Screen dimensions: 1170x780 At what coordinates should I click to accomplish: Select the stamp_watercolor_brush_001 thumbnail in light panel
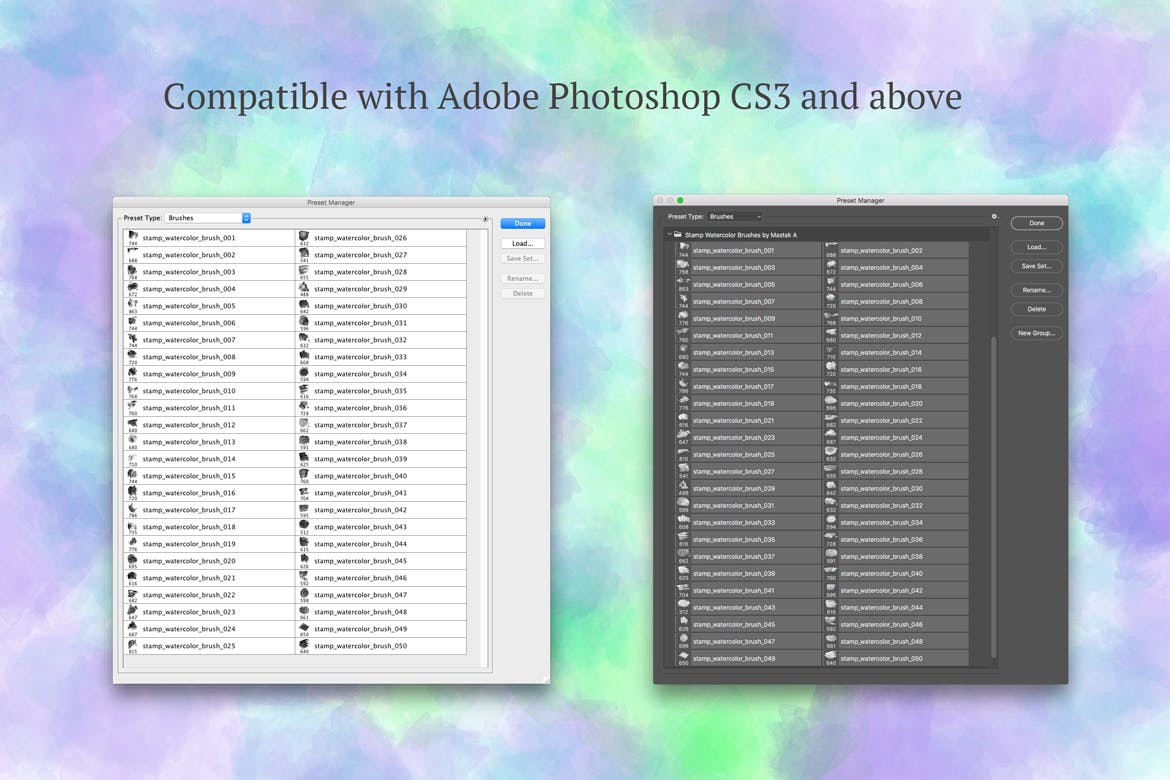(132, 238)
